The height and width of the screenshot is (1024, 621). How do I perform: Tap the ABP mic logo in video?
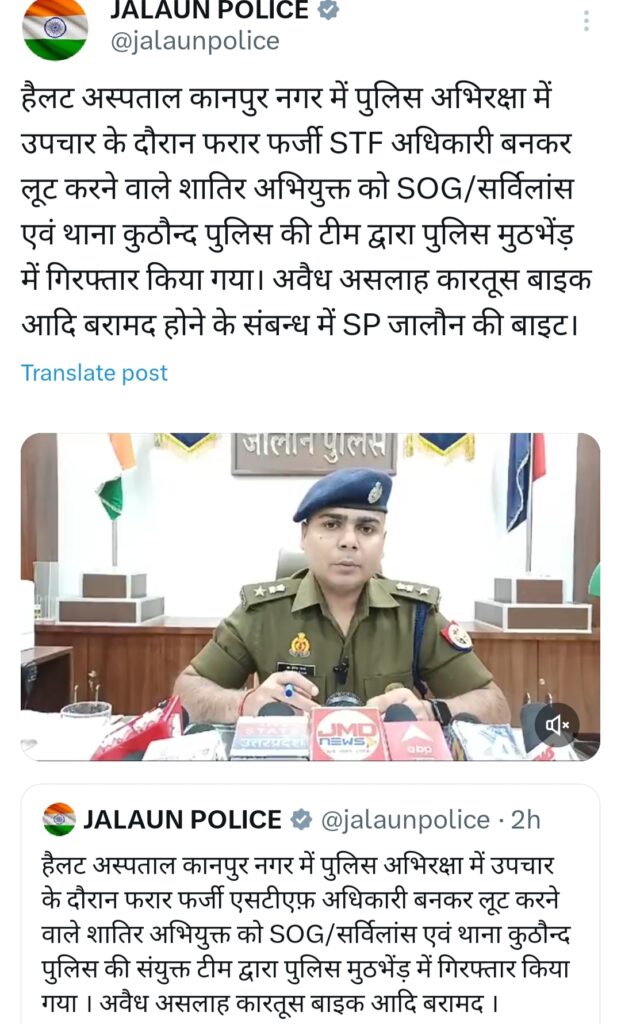(419, 741)
